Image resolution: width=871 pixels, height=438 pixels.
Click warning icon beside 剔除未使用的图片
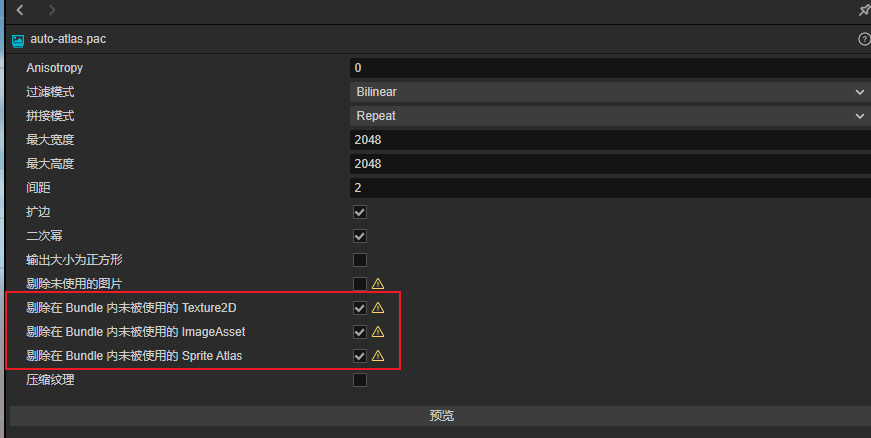click(x=378, y=284)
